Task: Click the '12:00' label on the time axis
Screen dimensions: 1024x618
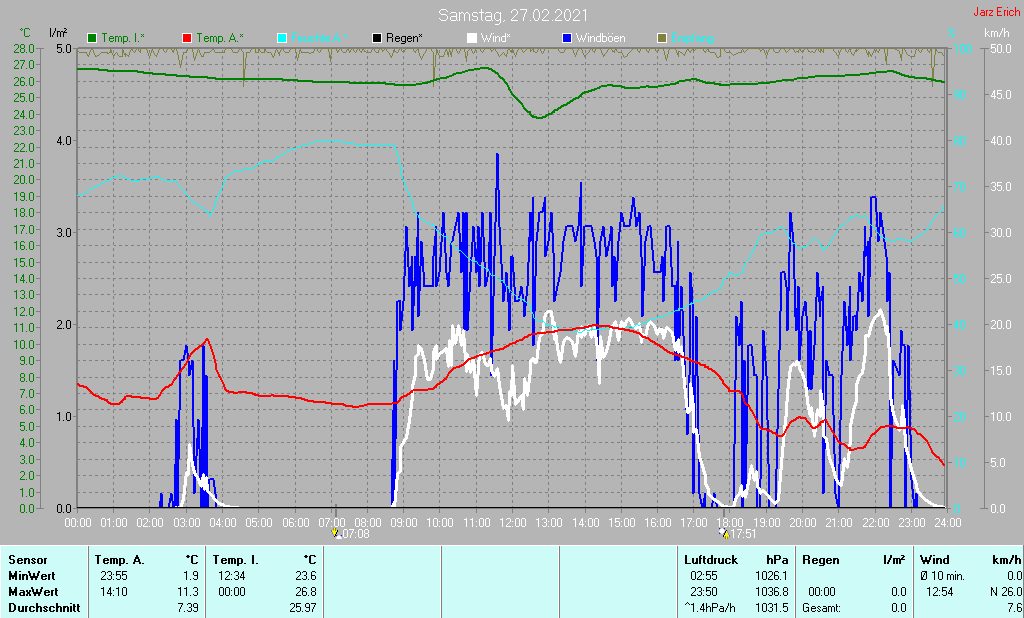Action: (513, 523)
